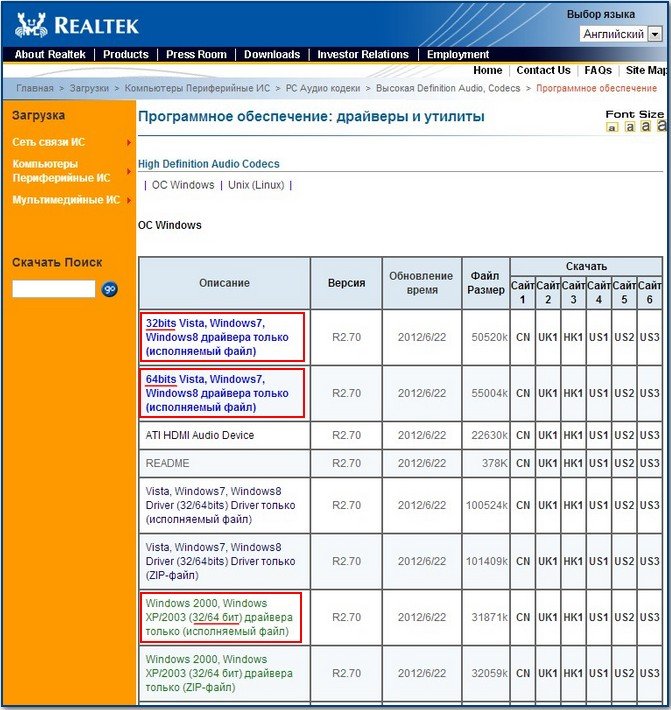Download README from HK1 site
The width and height of the screenshot is (671, 710).
573,463
